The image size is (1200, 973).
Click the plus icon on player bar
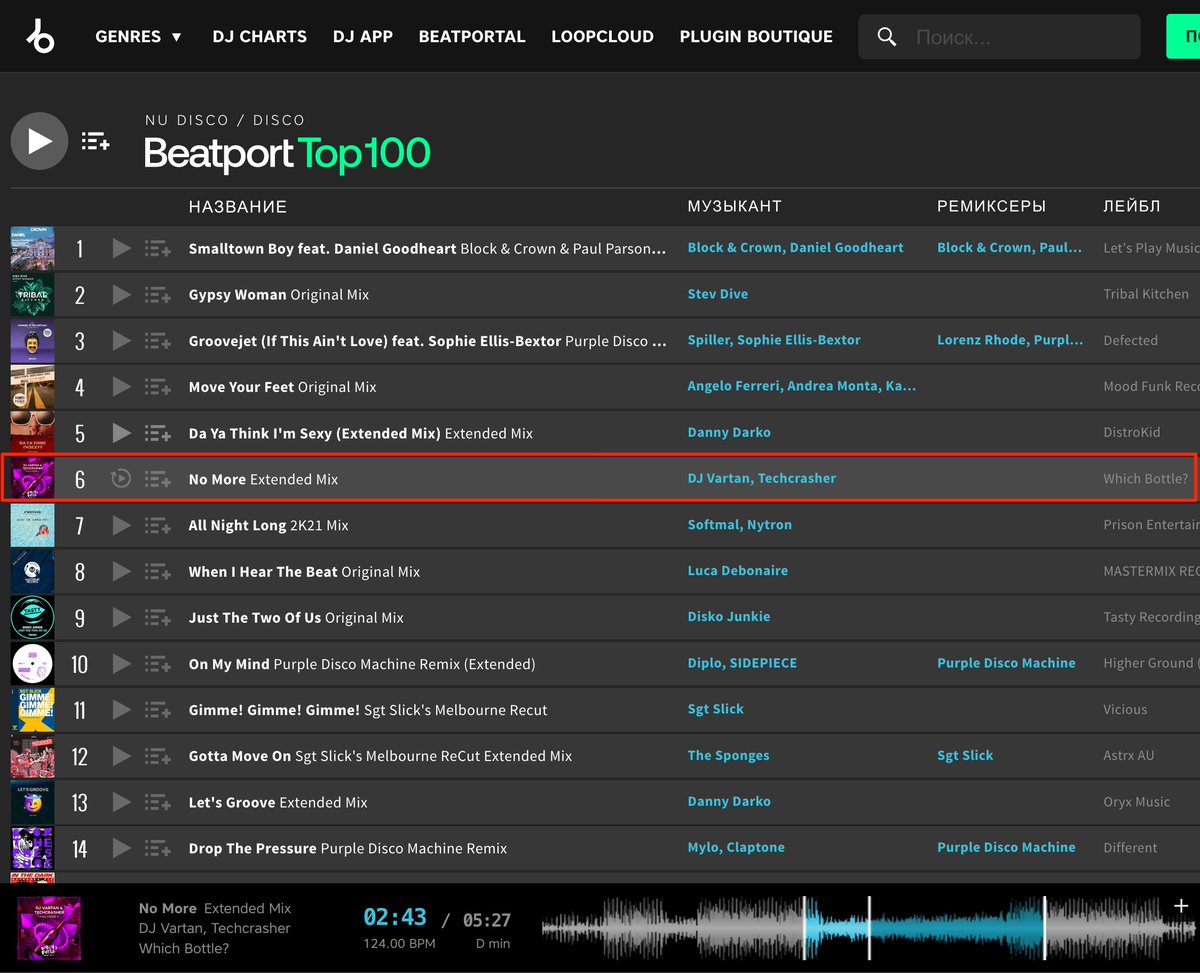pyautogui.click(x=1181, y=906)
